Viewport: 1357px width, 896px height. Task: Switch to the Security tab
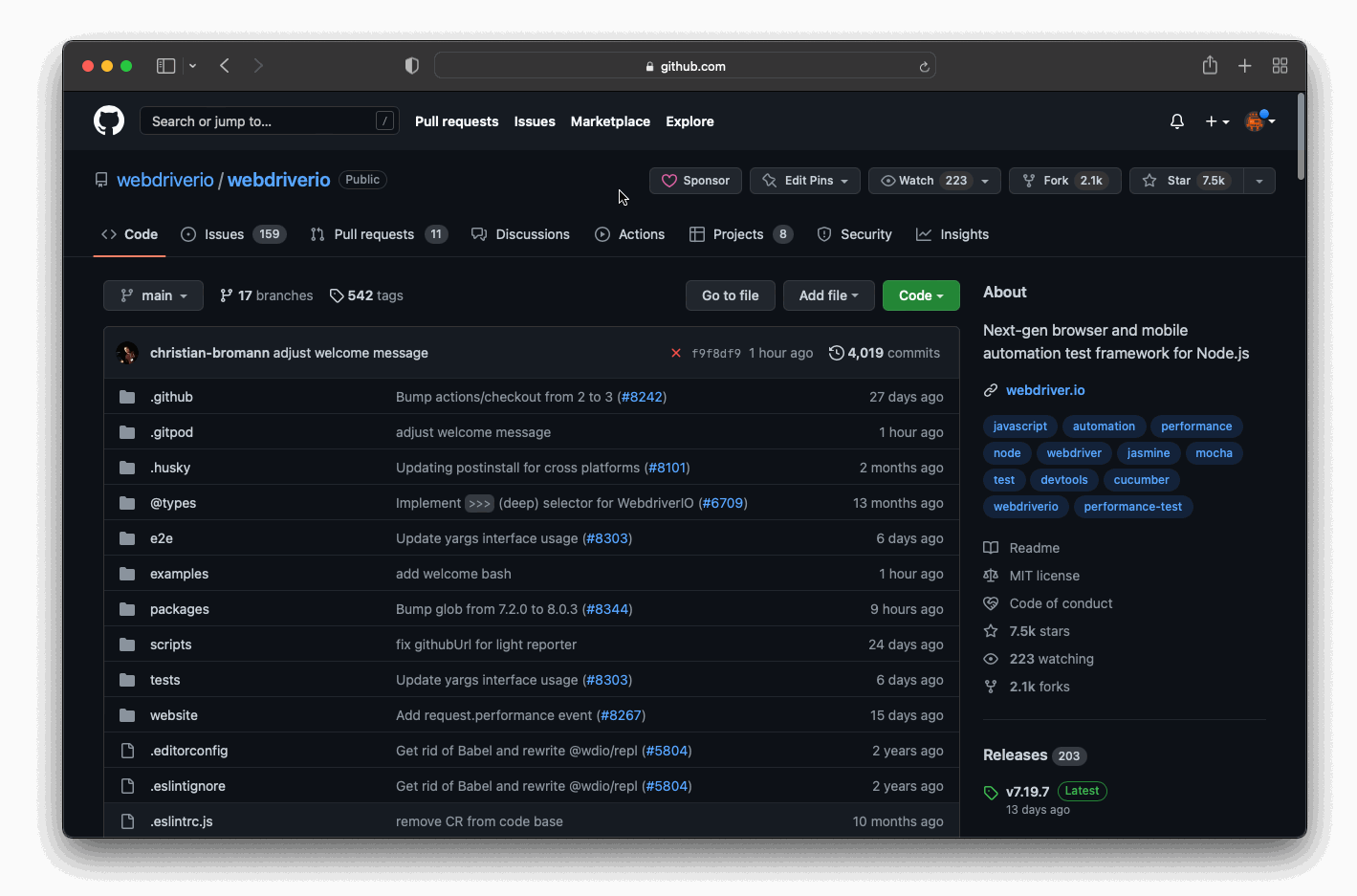point(854,234)
